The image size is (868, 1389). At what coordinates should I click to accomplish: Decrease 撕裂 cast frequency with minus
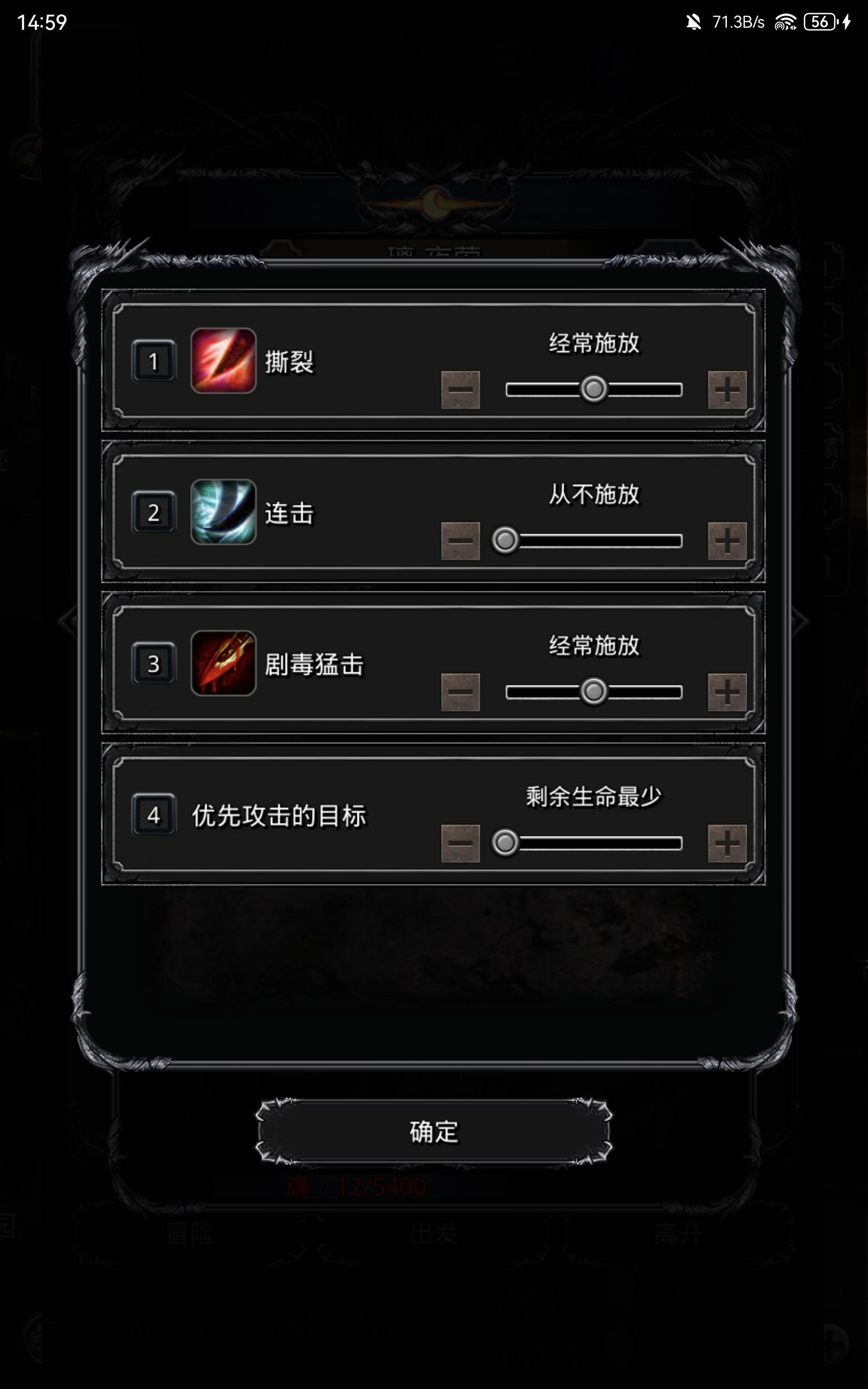pos(461,390)
